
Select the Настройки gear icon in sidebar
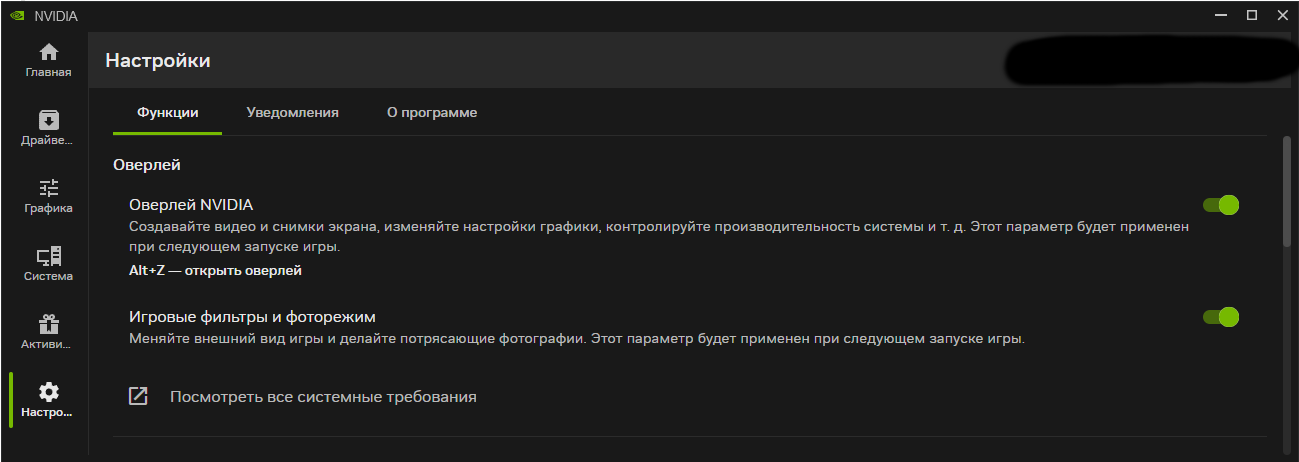(x=48, y=392)
